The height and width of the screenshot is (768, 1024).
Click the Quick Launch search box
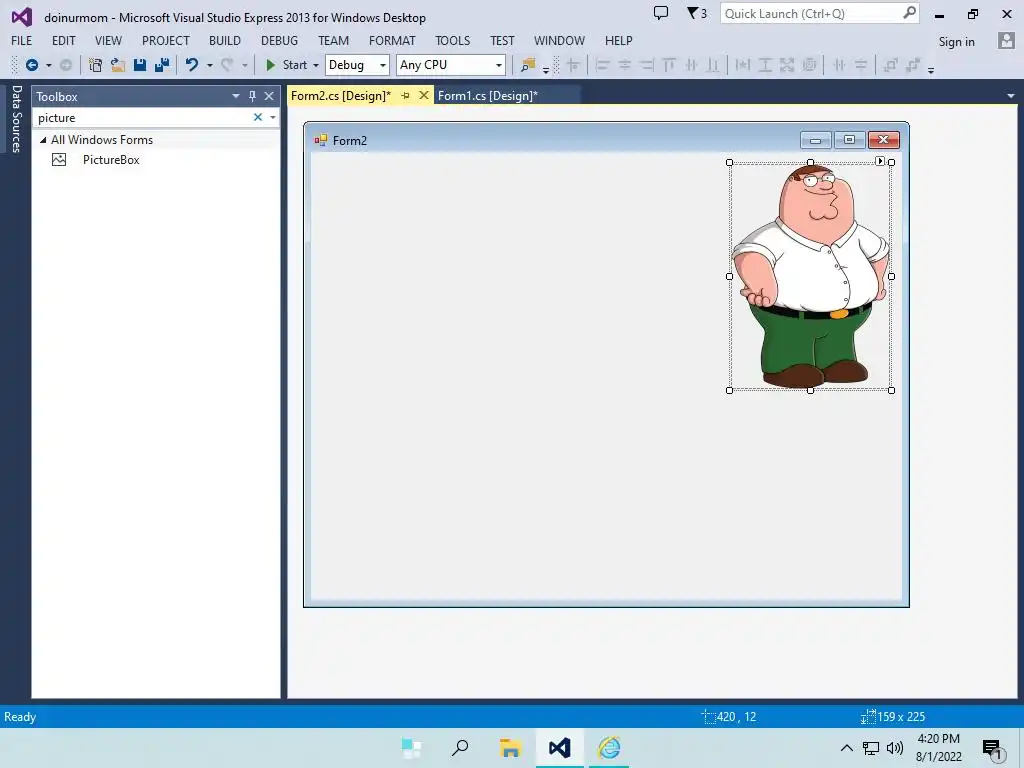tap(819, 13)
